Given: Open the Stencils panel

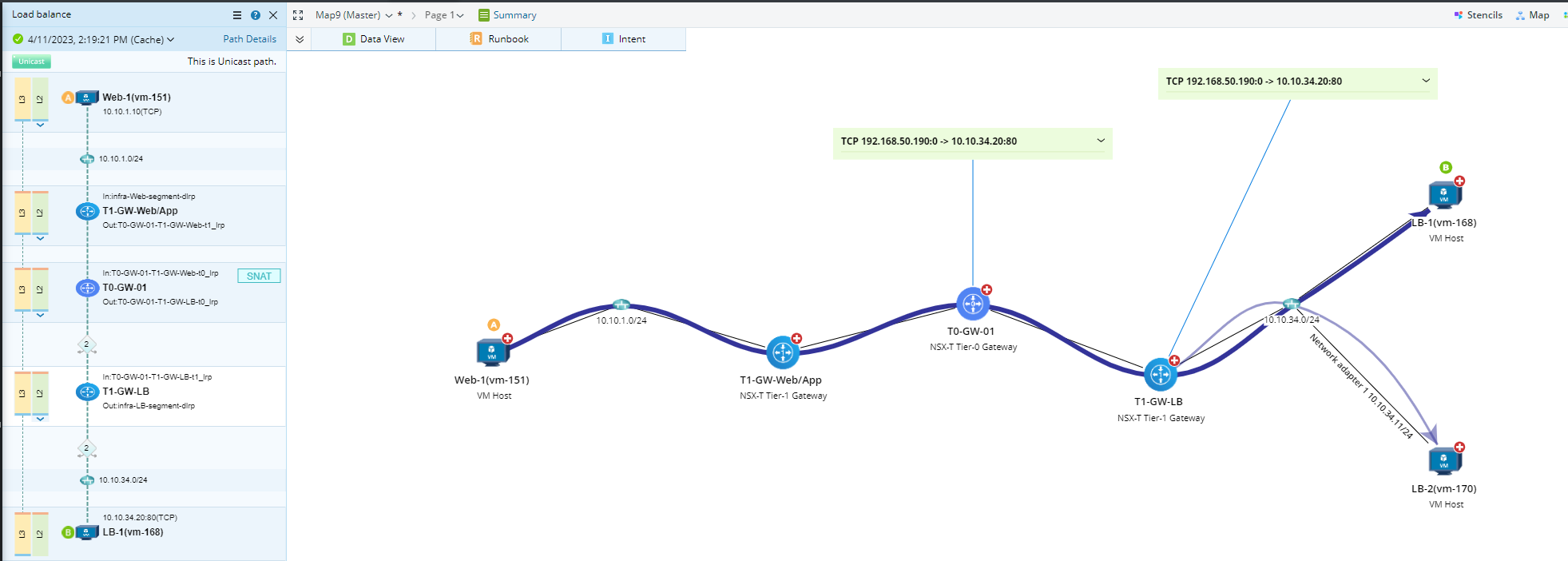Looking at the screenshot, I should tap(1479, 15).
